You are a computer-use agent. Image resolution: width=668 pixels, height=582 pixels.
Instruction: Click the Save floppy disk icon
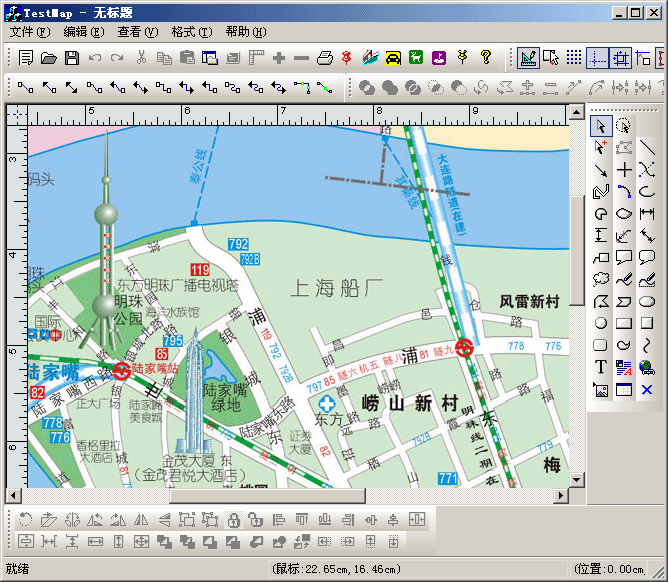tap(72, 58)
